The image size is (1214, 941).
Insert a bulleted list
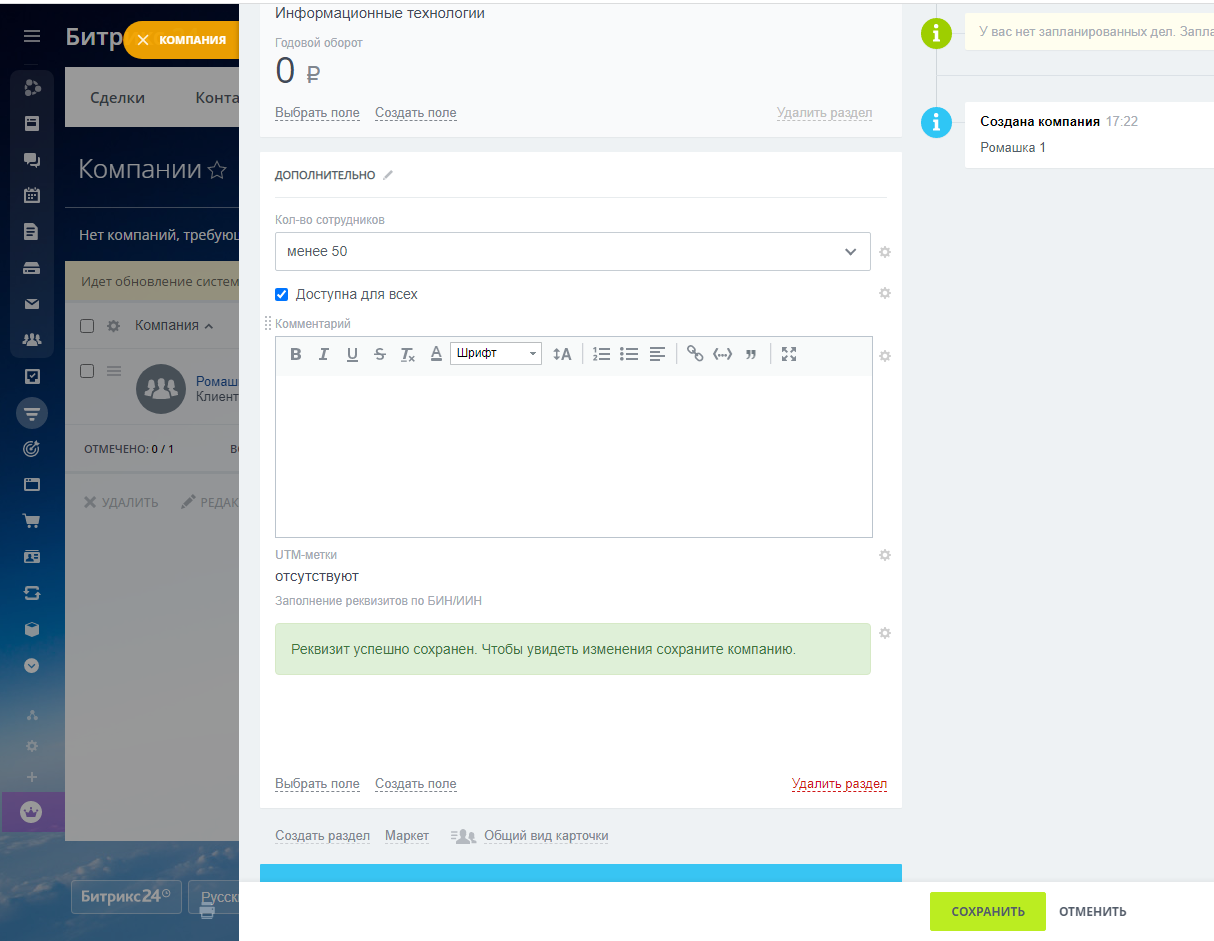coord(629,354)
